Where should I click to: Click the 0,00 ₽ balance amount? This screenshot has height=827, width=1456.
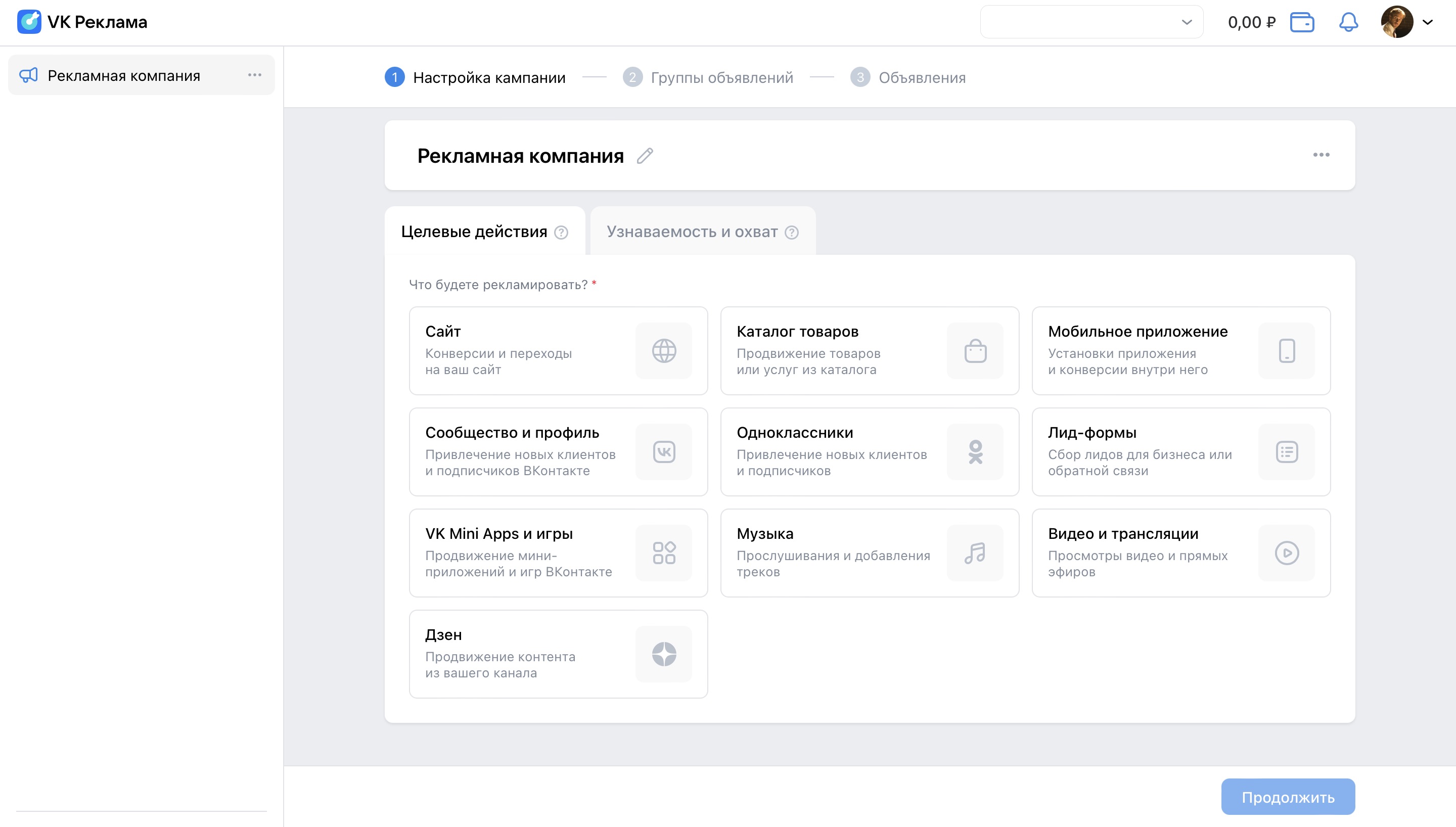[x=1252, y=22]
